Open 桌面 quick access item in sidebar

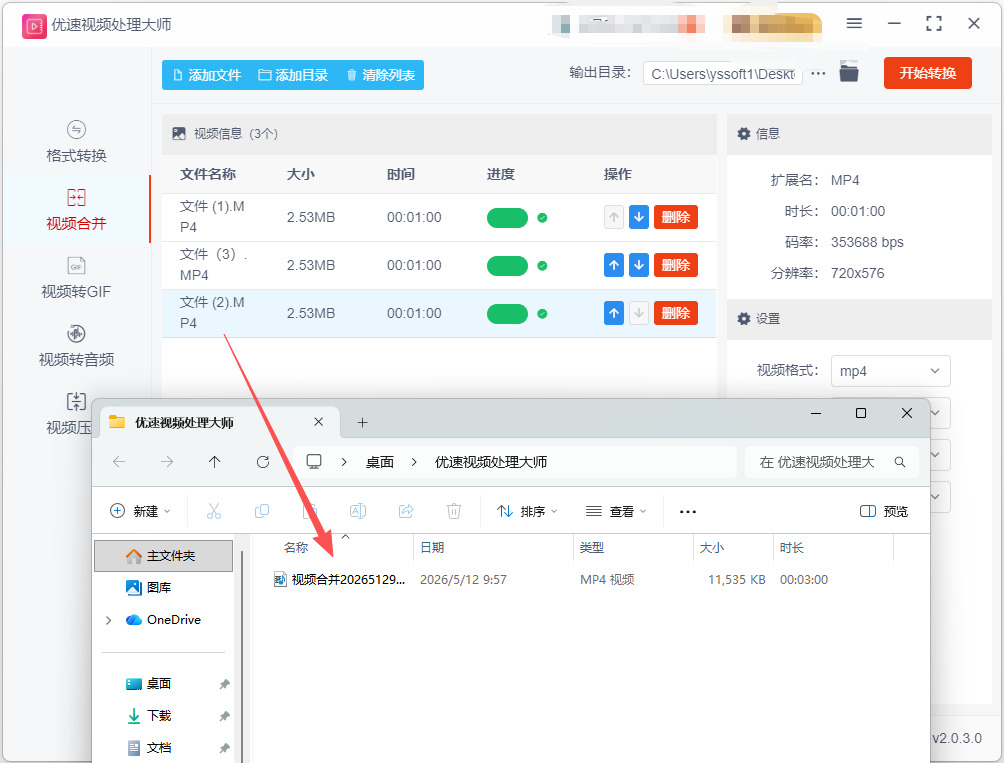pos(149,684)
